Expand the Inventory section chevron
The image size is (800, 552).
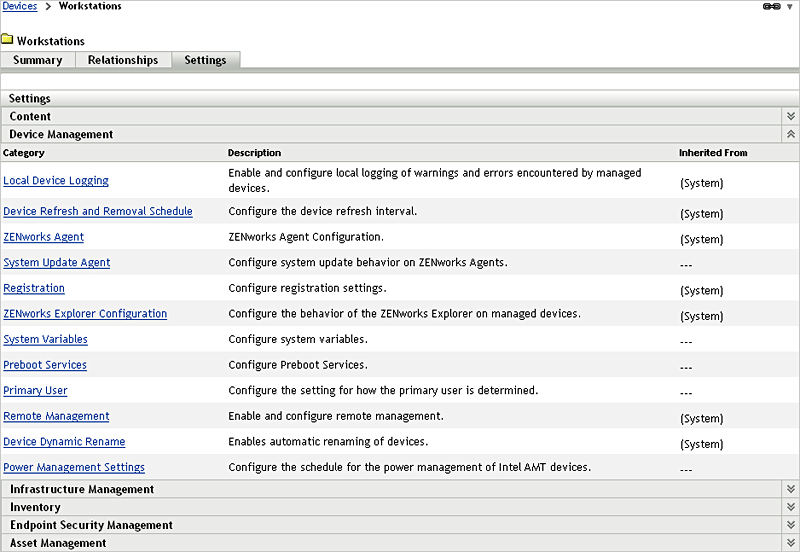tap(790, 508)
